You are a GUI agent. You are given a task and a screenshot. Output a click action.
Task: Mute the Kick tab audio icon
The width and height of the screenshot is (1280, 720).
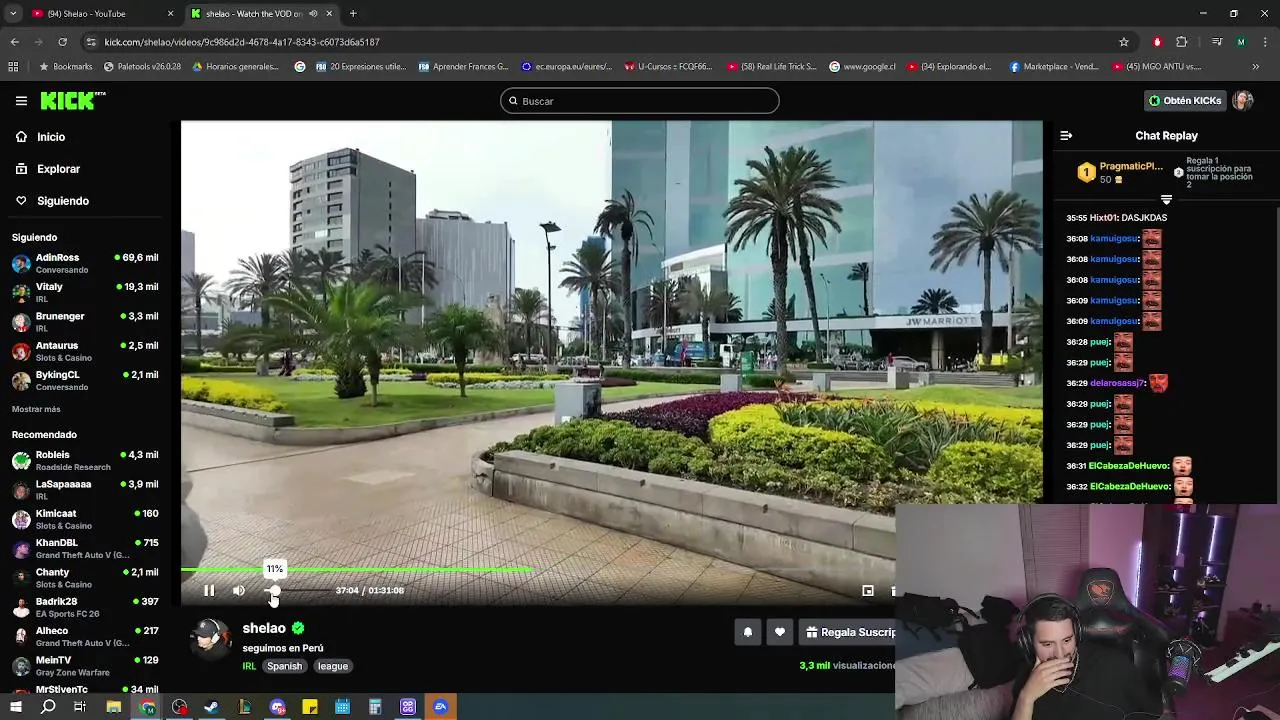(313, 14)
